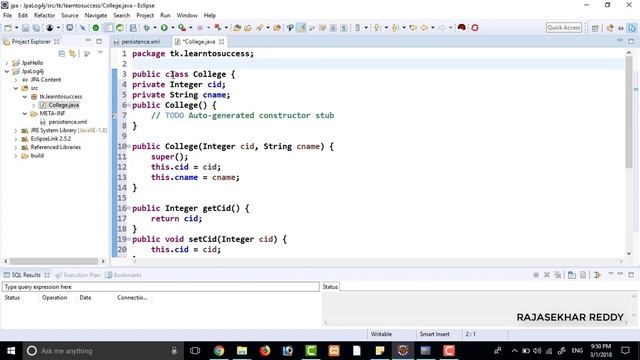The image size is (640, 360).
Task: Toggle Mark Occurrences highlighter icon
Action: (302, 28)
